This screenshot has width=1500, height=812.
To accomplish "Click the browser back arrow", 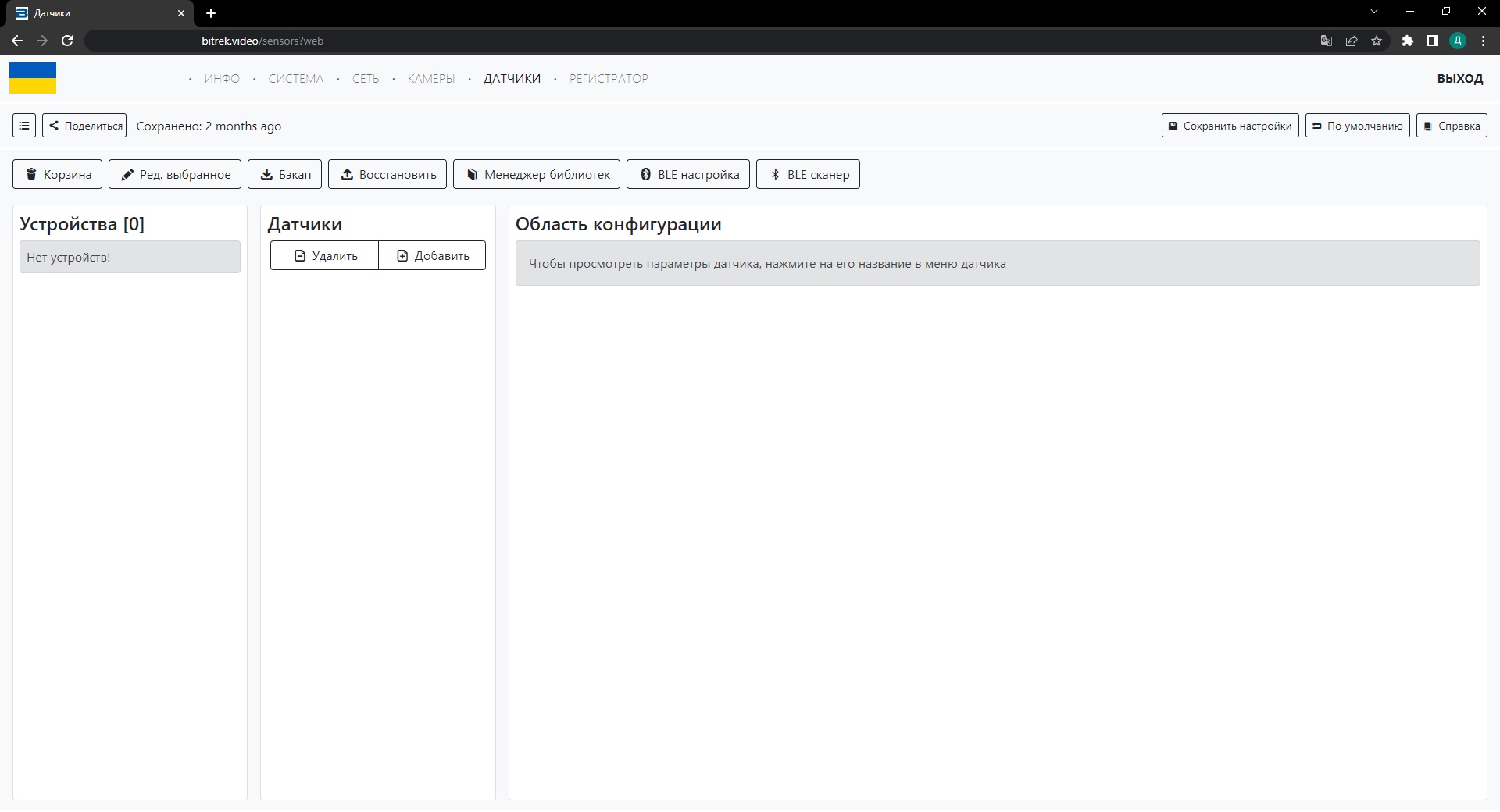I will 17,41.
